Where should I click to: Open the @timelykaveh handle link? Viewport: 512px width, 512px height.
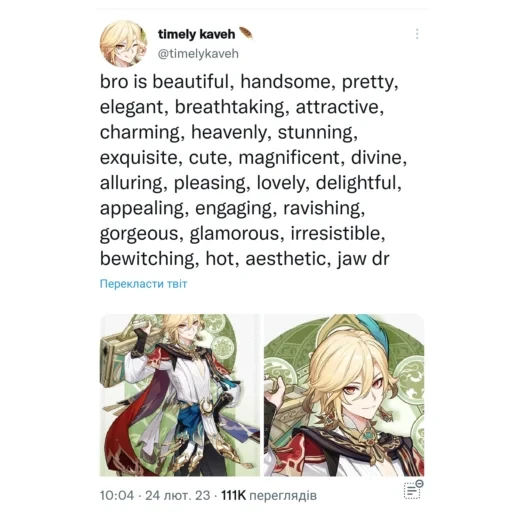(x=198, y=54)
